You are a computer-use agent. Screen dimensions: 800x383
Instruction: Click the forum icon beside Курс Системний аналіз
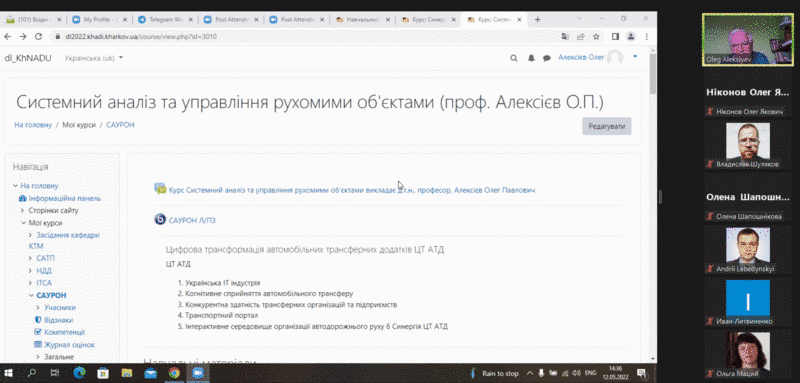pos(160,189)
